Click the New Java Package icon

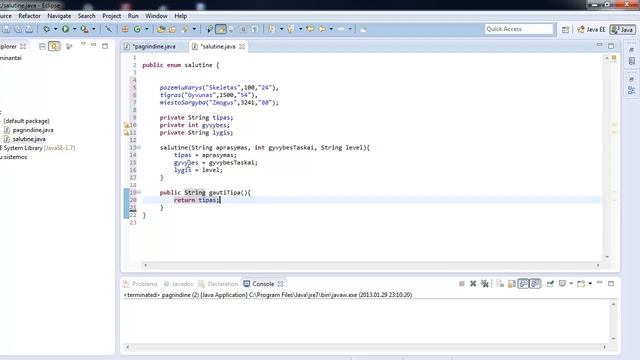click(125, 29)
